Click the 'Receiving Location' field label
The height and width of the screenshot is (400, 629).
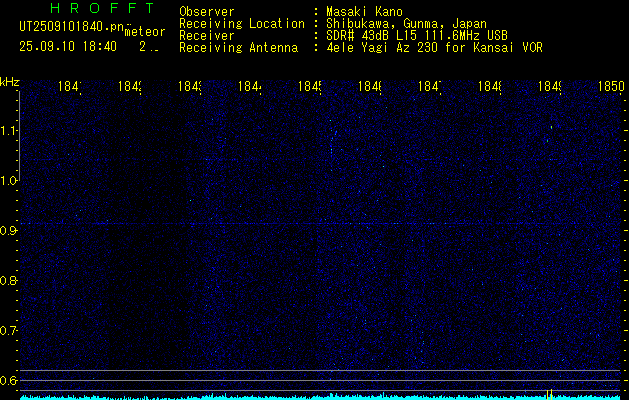point(242,24)
